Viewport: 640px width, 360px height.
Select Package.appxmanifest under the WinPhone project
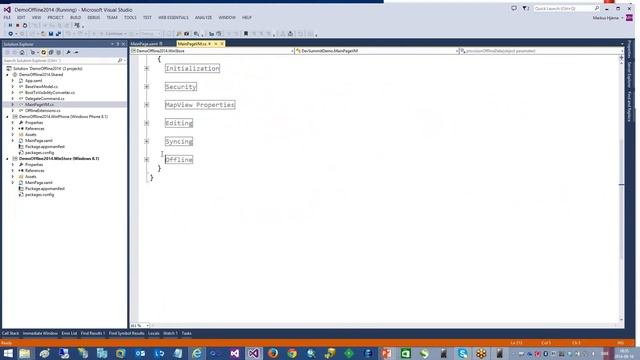45,147
